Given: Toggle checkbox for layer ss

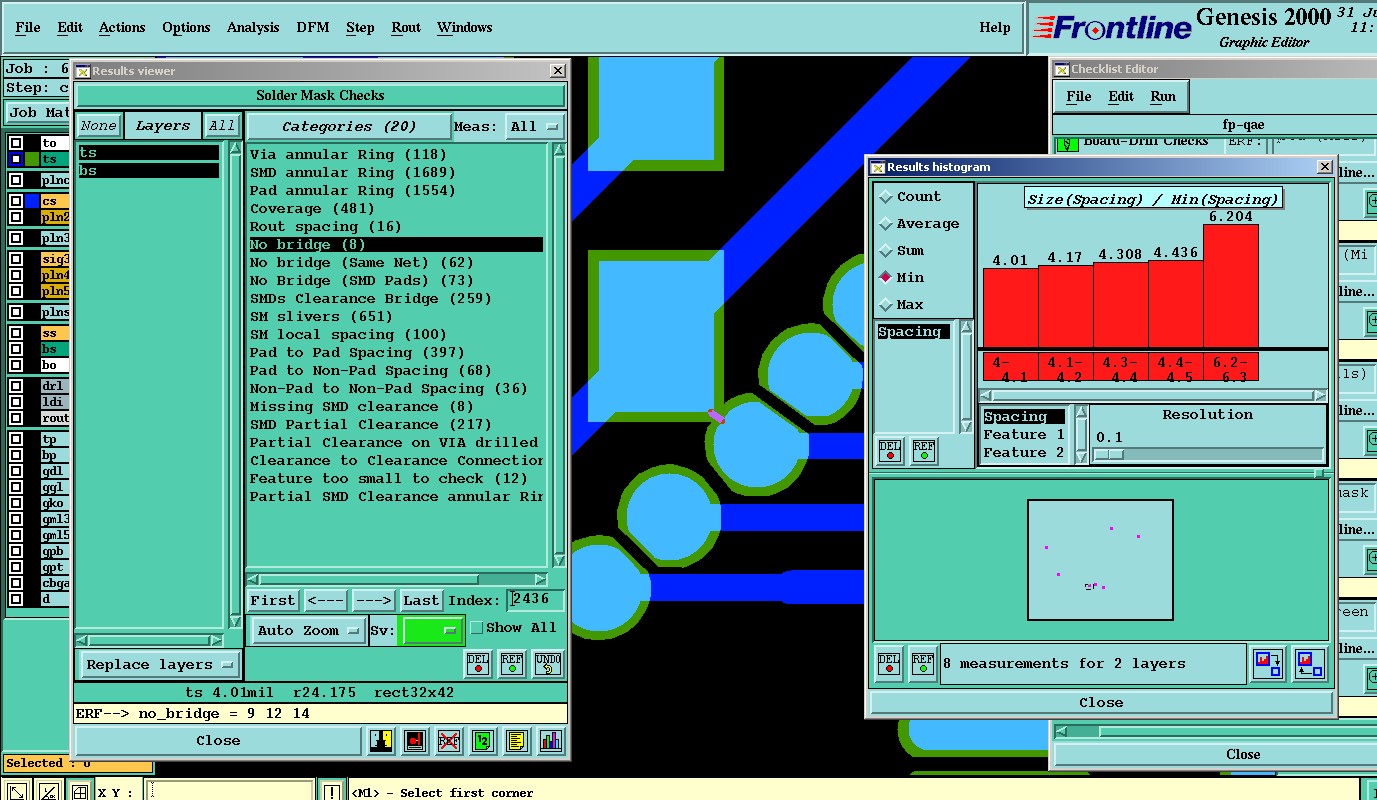Looking at the screenshot, I should pos(16,333).
